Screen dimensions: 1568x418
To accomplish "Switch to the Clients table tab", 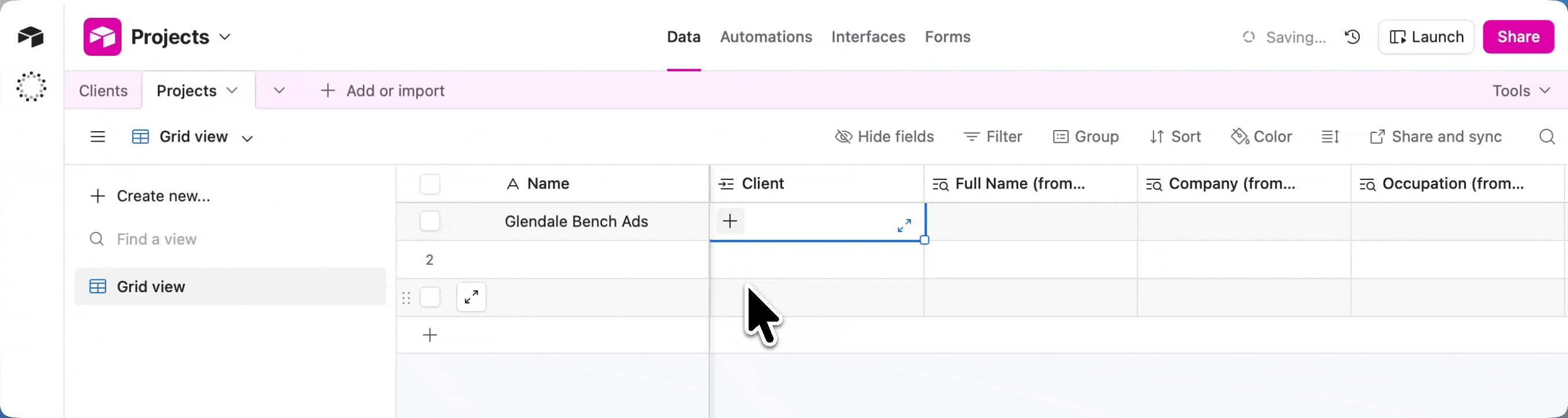I will (x=103, y=91).
